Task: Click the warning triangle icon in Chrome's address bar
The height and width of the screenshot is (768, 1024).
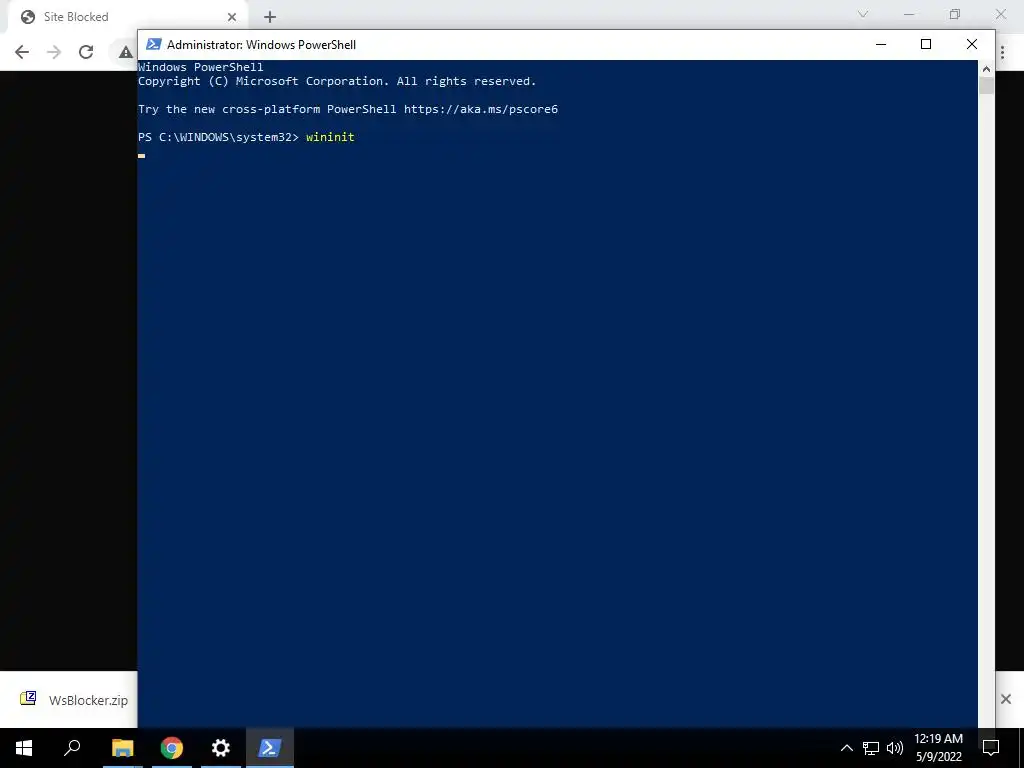Action: (x=125, y=52)
